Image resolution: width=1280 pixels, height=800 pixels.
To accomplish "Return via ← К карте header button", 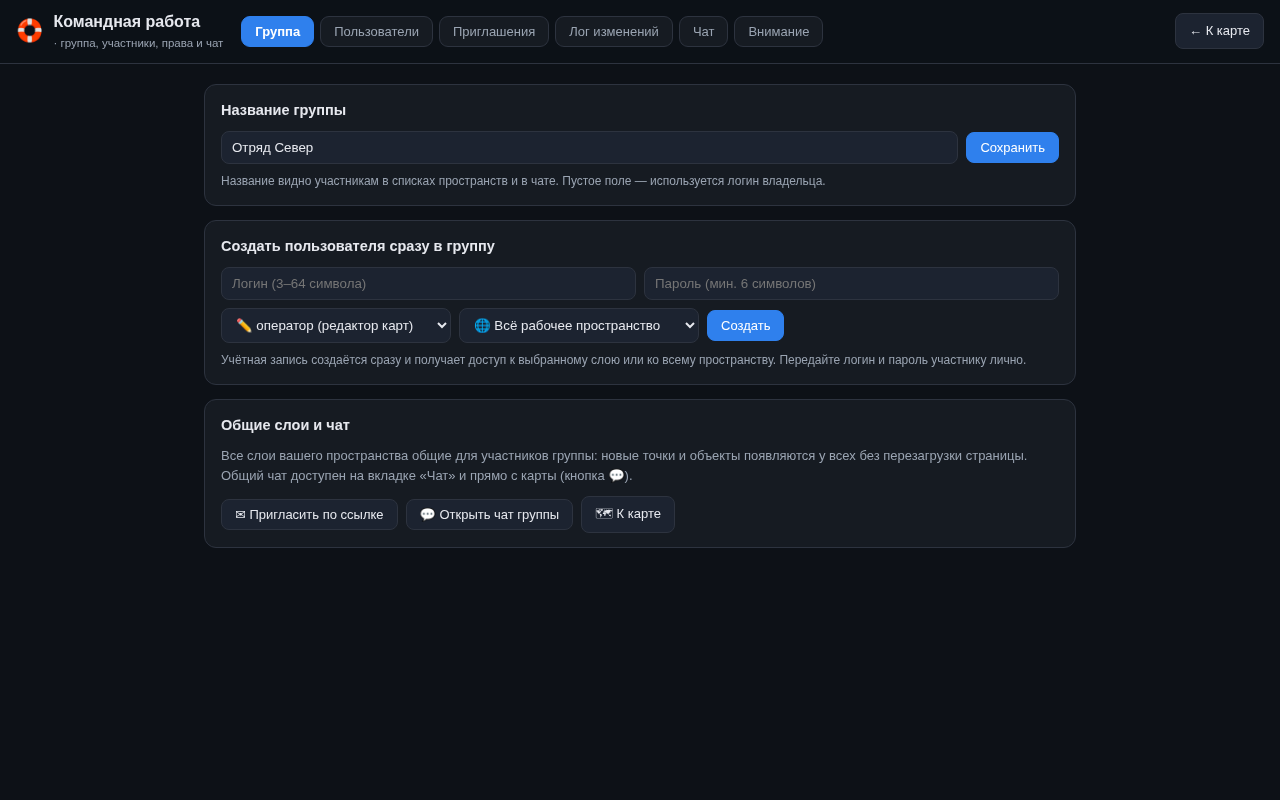I will tap(1219, 31).
